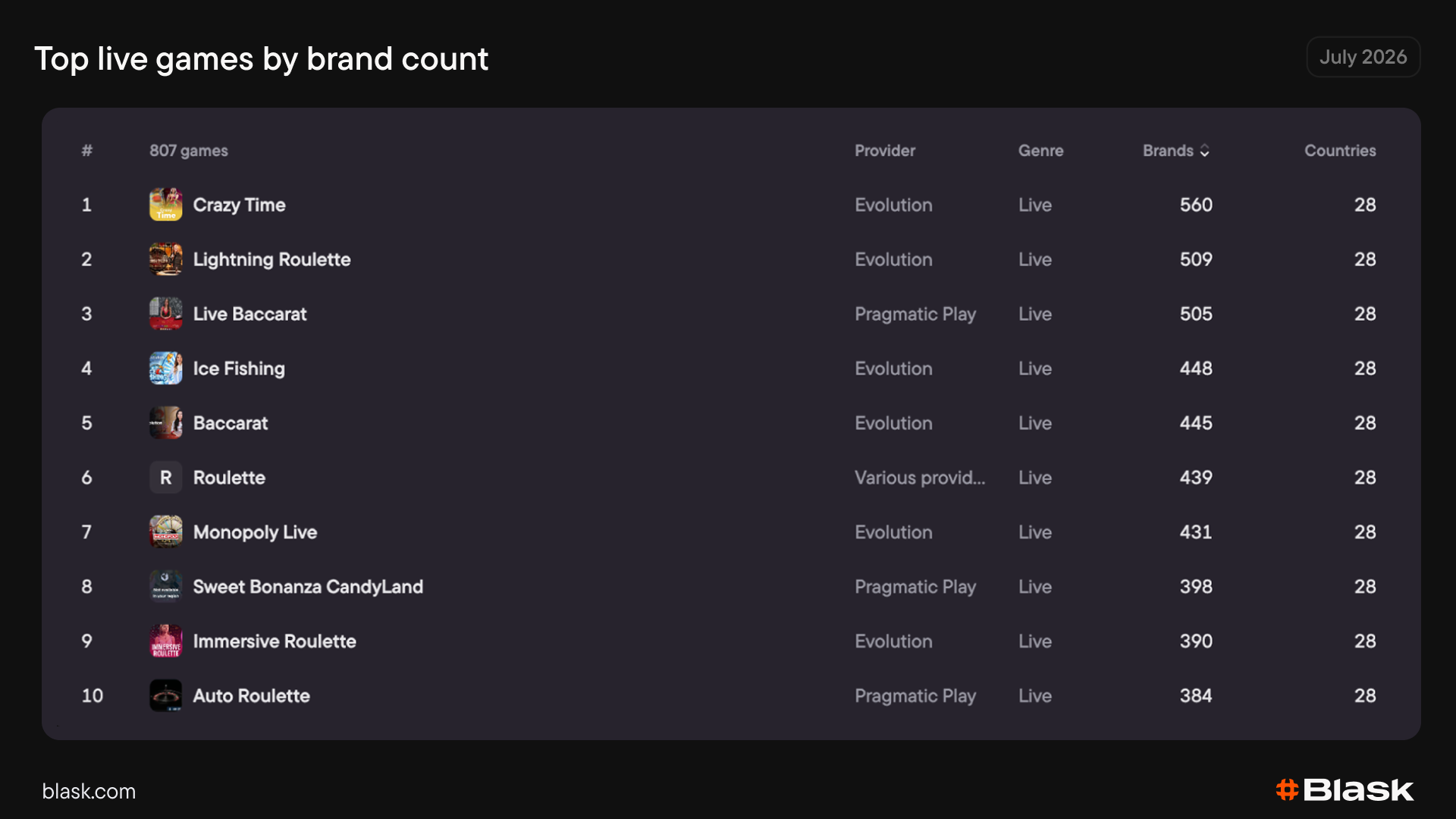Open the blask.com link
The width and height of the screenshot is (1456, 819).
[x=89, y=792]
